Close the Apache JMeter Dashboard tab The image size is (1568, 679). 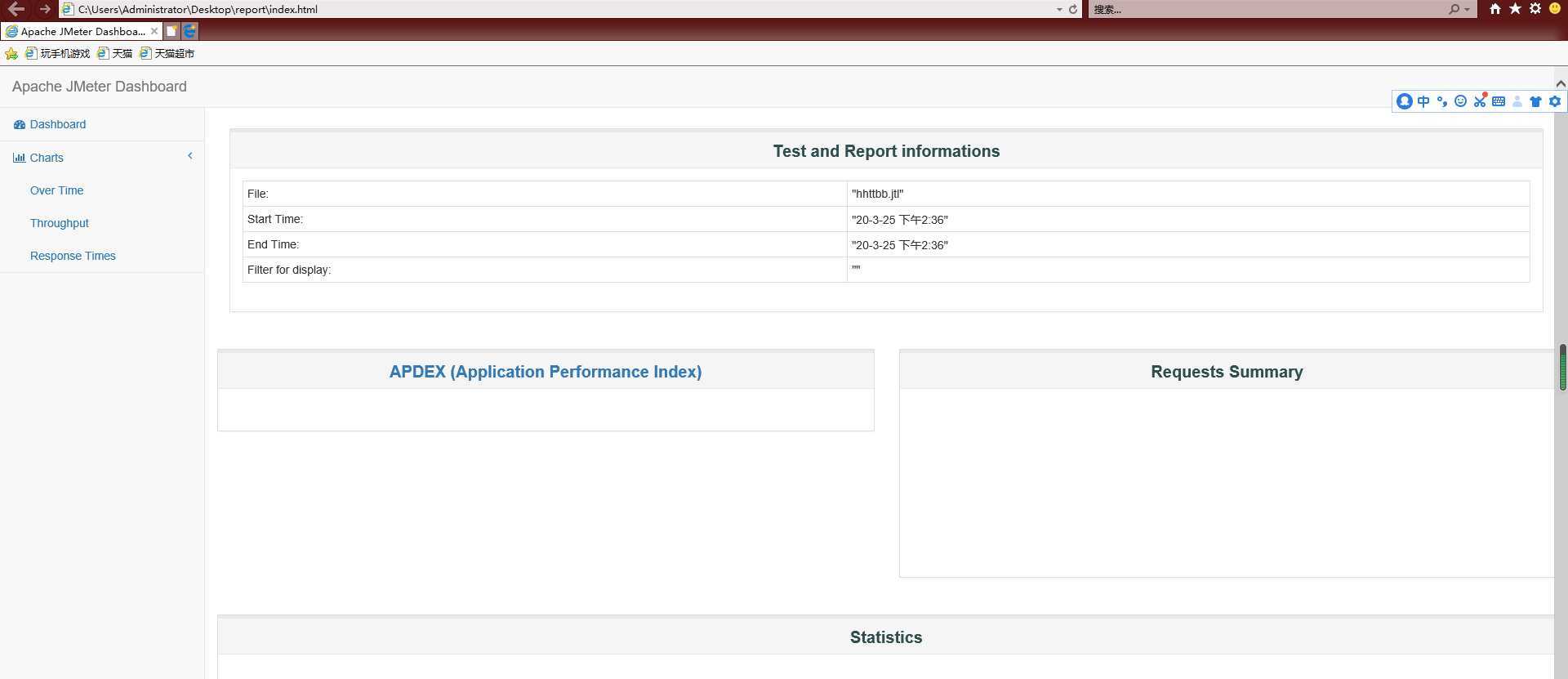pos(154,31)
